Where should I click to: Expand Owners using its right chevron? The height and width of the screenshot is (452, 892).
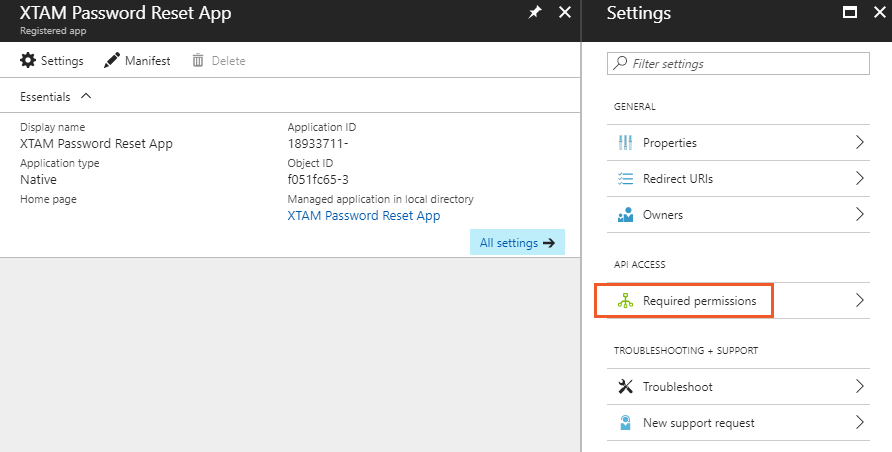point(859,215)
